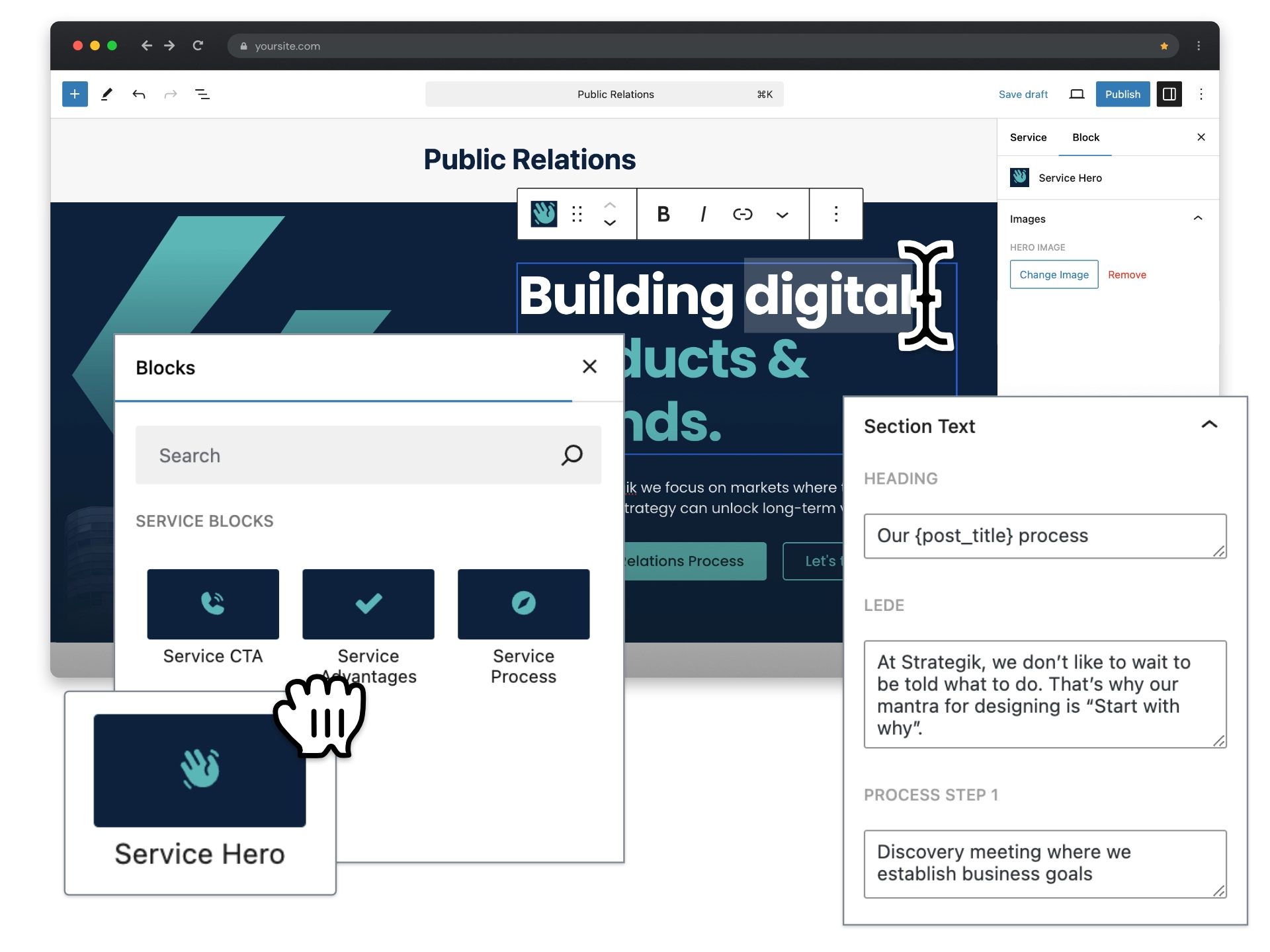Click Publish to publish the page
This screenshot has height=952, width=1270.
point(1123,94)
